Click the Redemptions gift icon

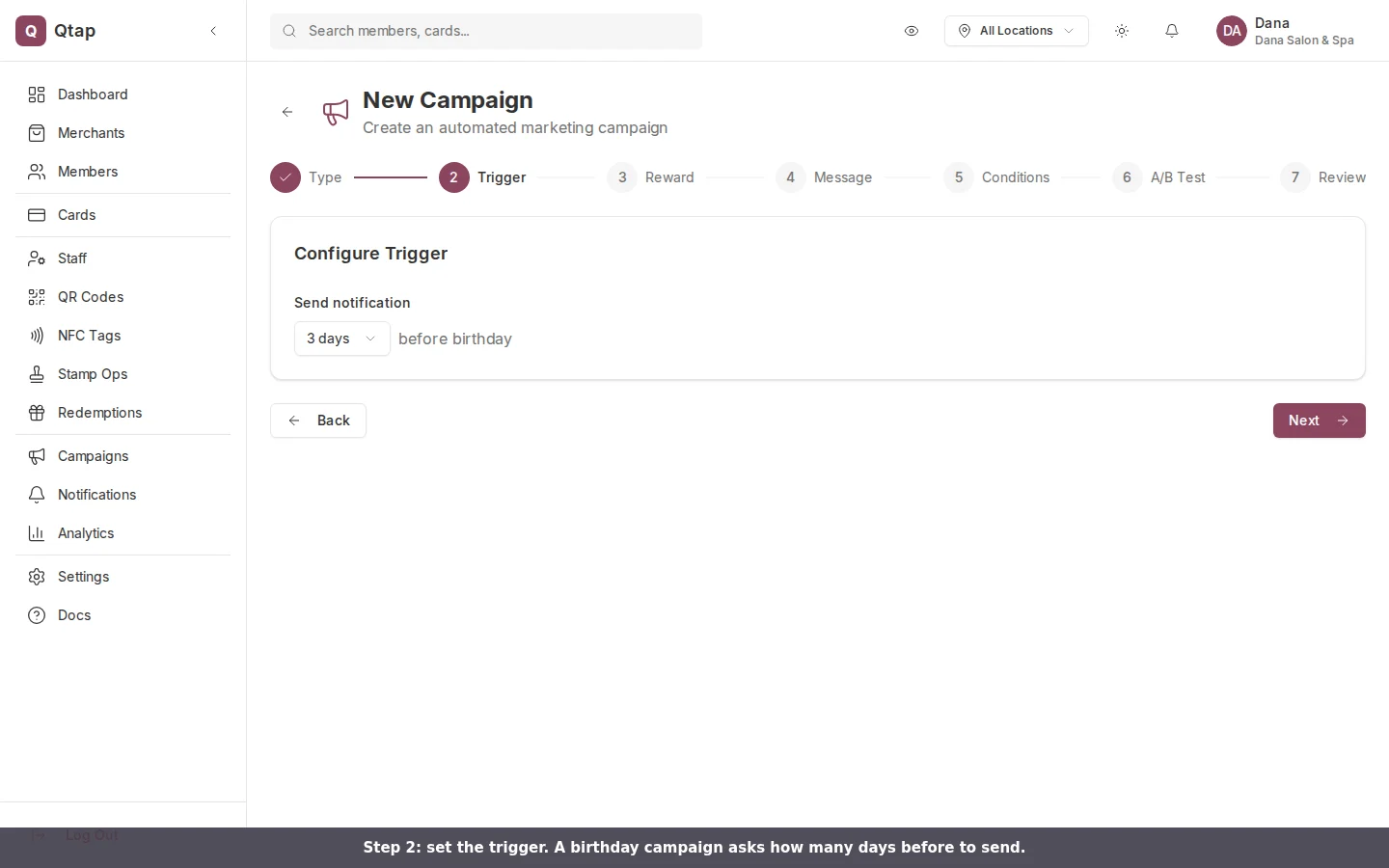(37, 413)
